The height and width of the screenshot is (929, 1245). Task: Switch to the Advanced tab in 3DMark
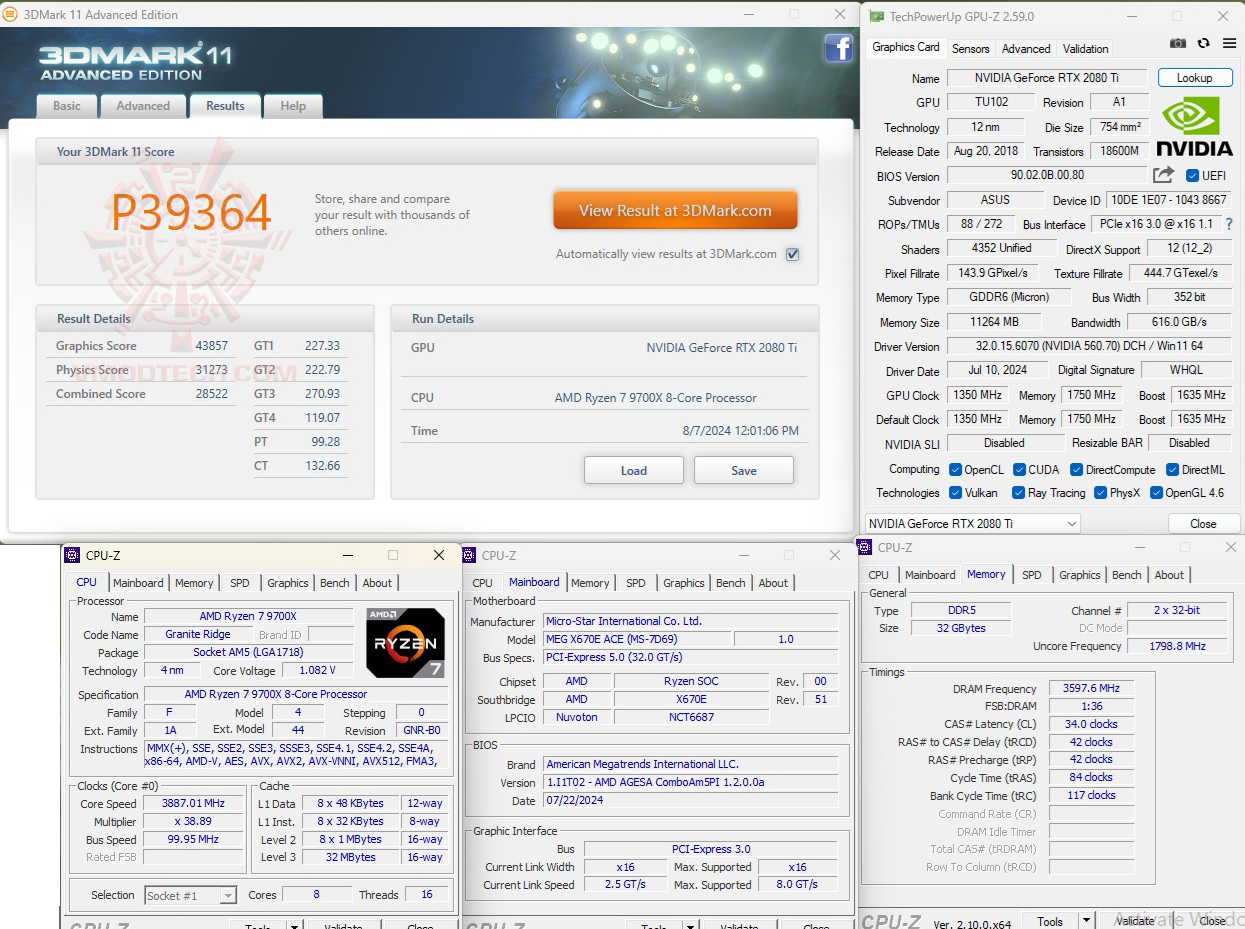[x=143, y=106]
